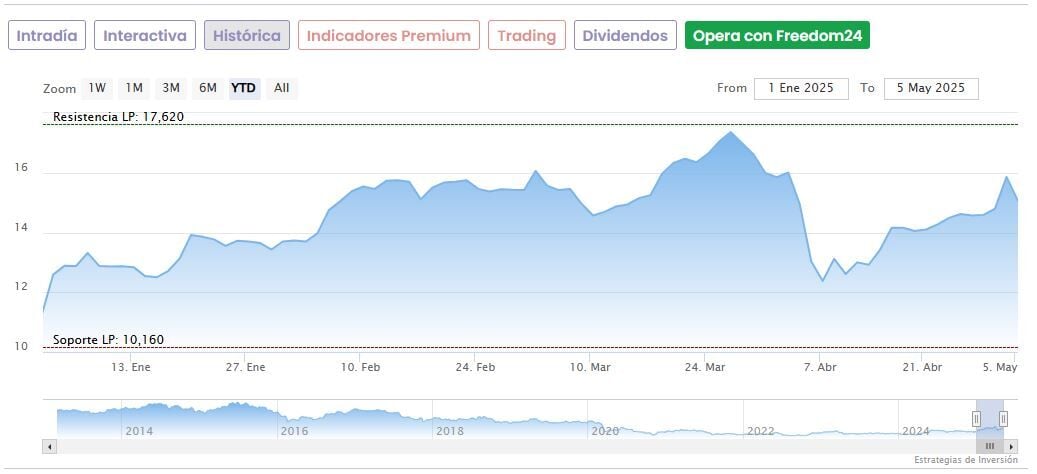Switch to the Intradía tab
The width and height of the screenshot is (1037, 474).
click(47, 36)
